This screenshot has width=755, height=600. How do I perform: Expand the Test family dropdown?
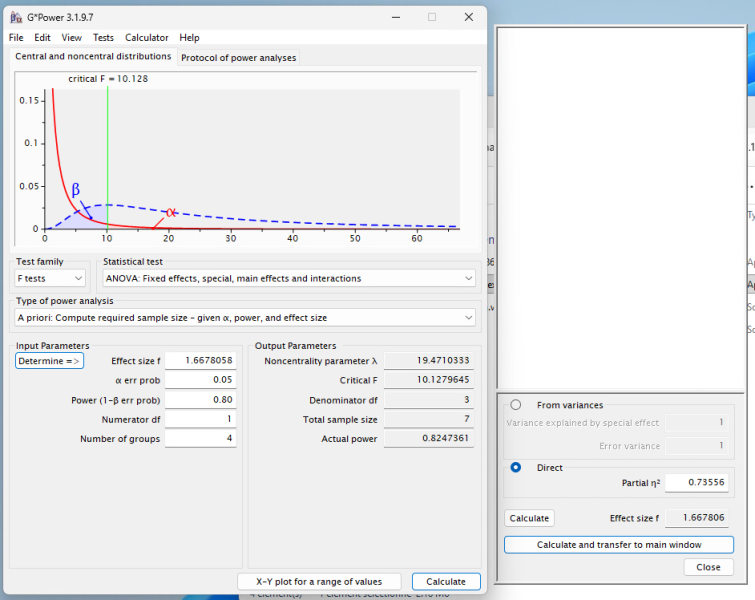pos(50,278)
